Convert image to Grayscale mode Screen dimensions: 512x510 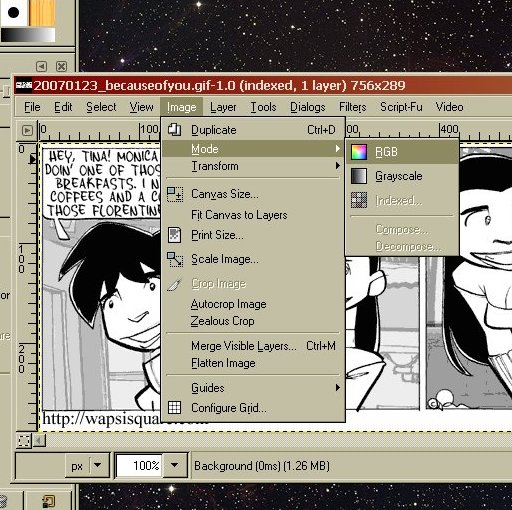click(x=402, y=176)
